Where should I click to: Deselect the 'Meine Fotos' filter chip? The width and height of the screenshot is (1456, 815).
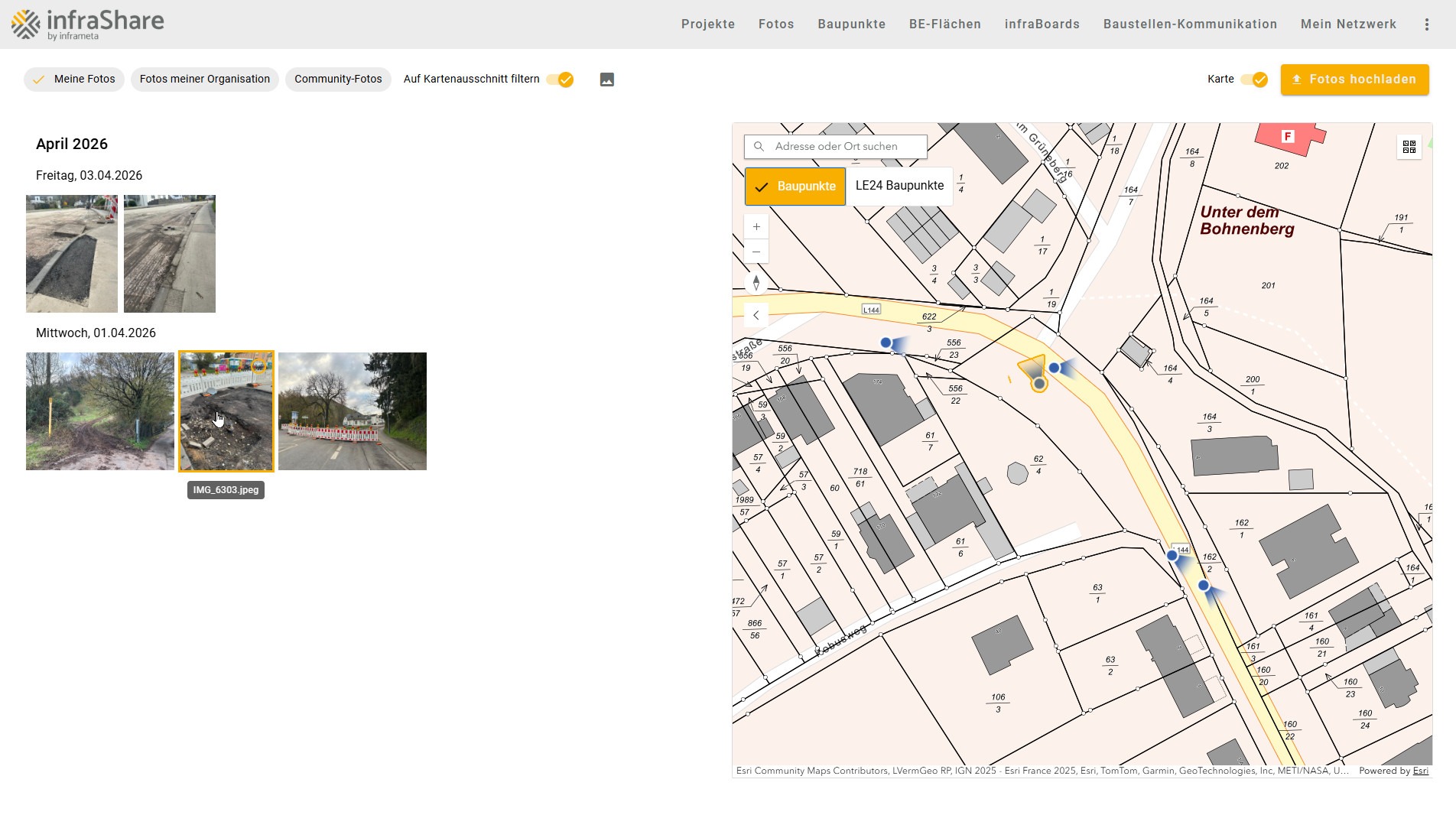pos(74,80)
